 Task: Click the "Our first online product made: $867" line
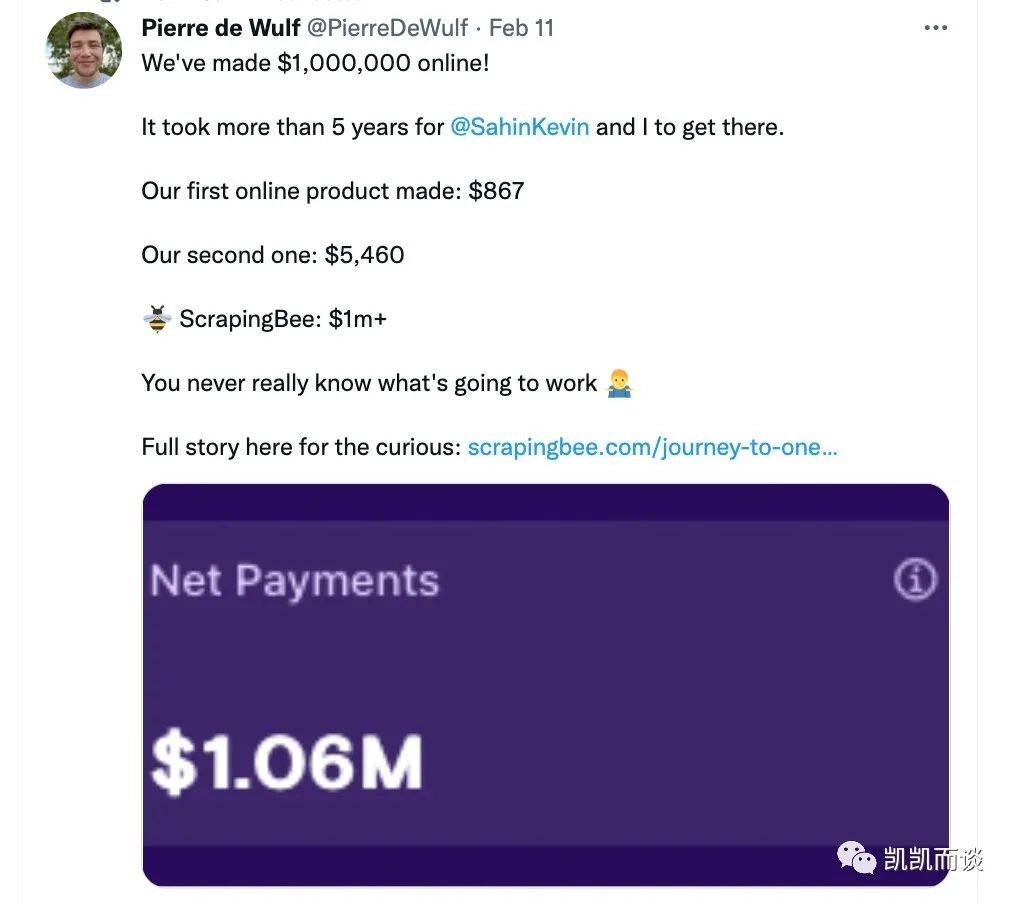332,191
